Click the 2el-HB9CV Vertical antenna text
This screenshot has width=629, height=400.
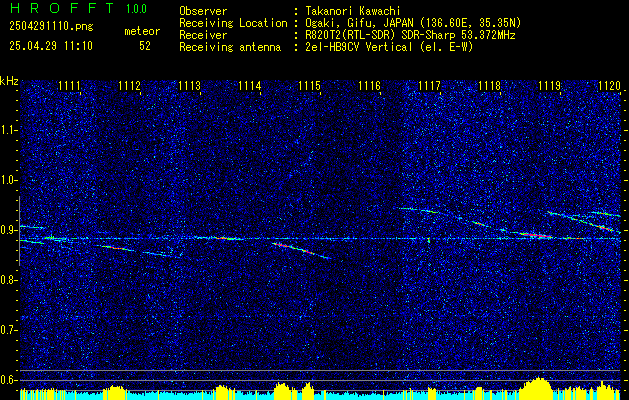point(389,47)
